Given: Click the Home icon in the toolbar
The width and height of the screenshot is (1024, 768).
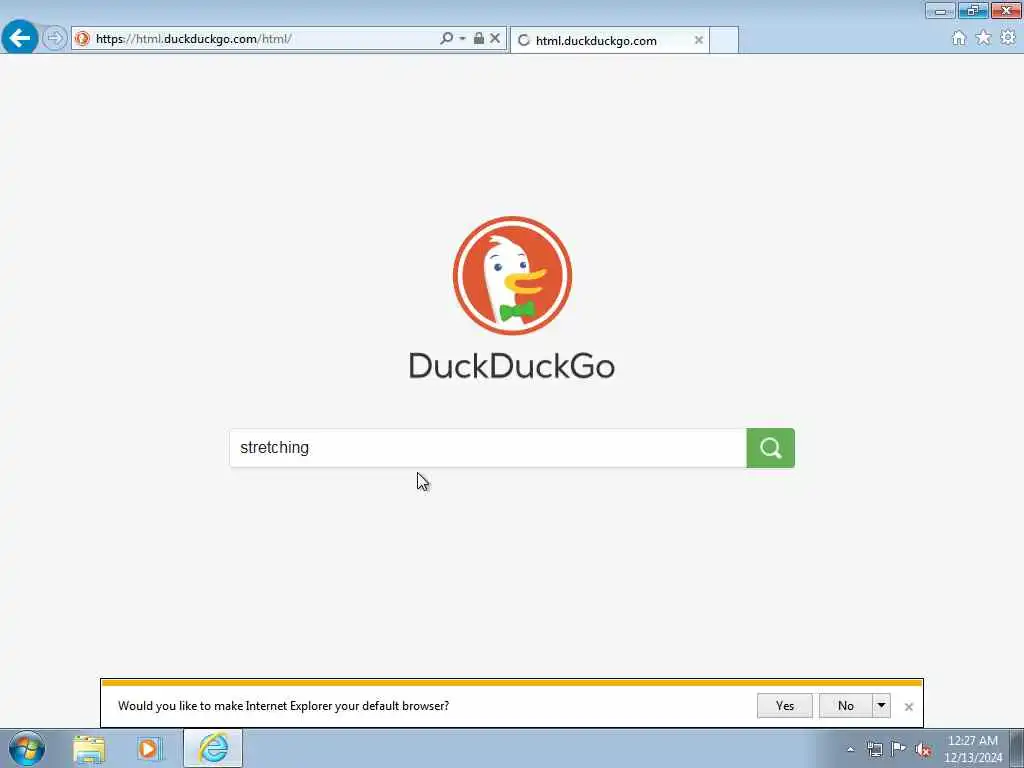Looking at the screenshot, I should coord(959,38).
